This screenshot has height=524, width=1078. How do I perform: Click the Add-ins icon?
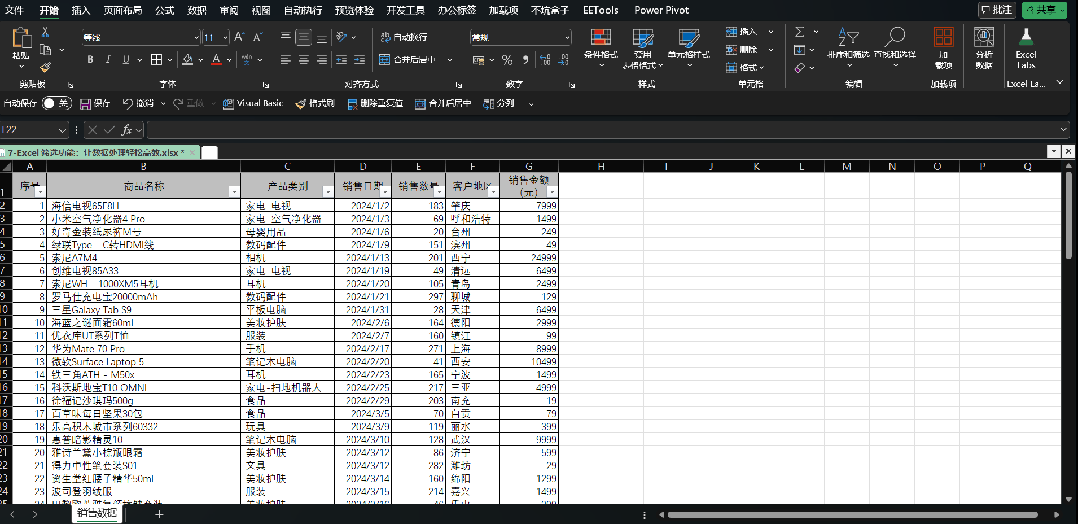pyautogui.click(x=944, y=37)
